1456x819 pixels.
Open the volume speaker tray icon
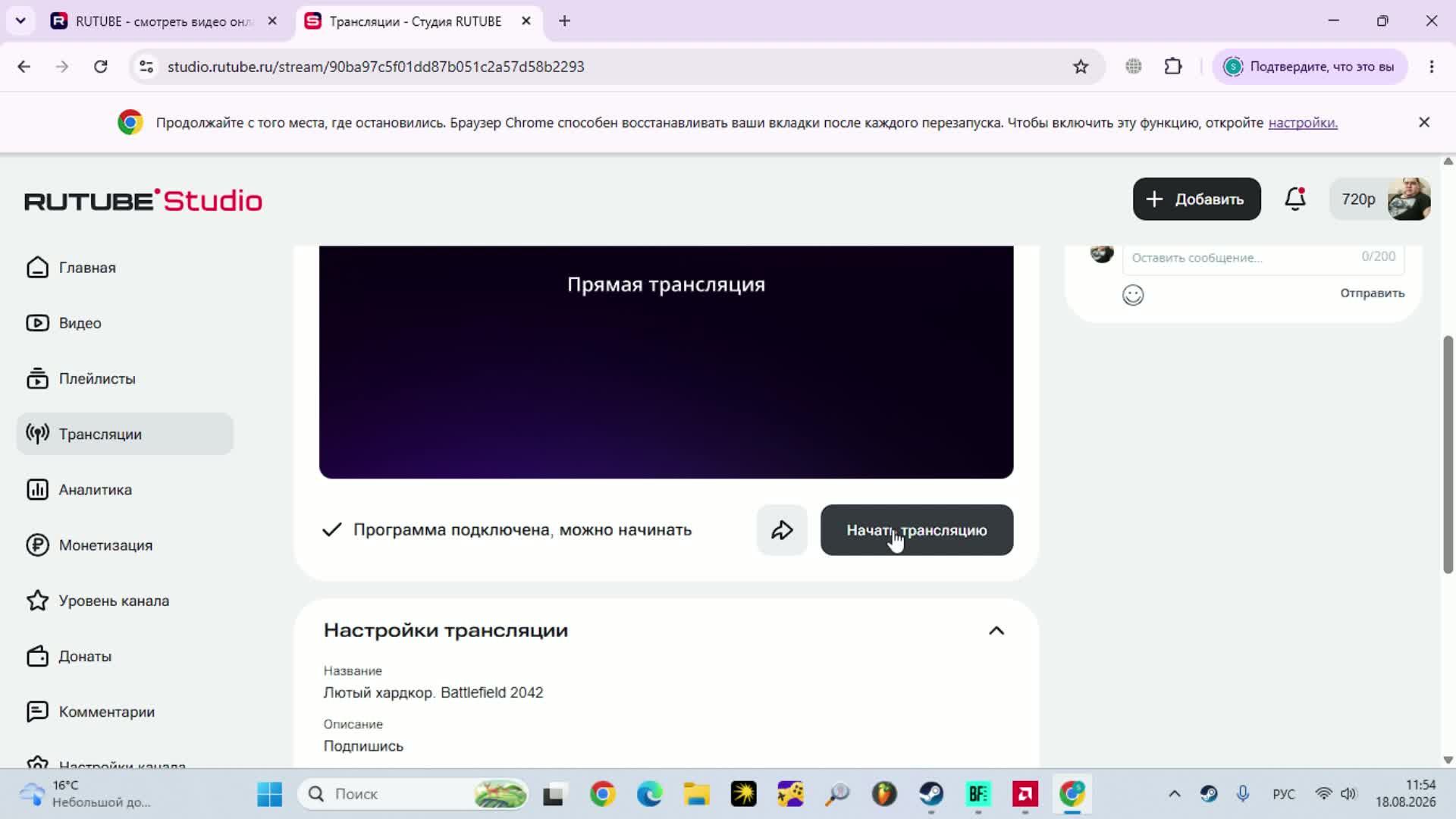(1348, 794)
